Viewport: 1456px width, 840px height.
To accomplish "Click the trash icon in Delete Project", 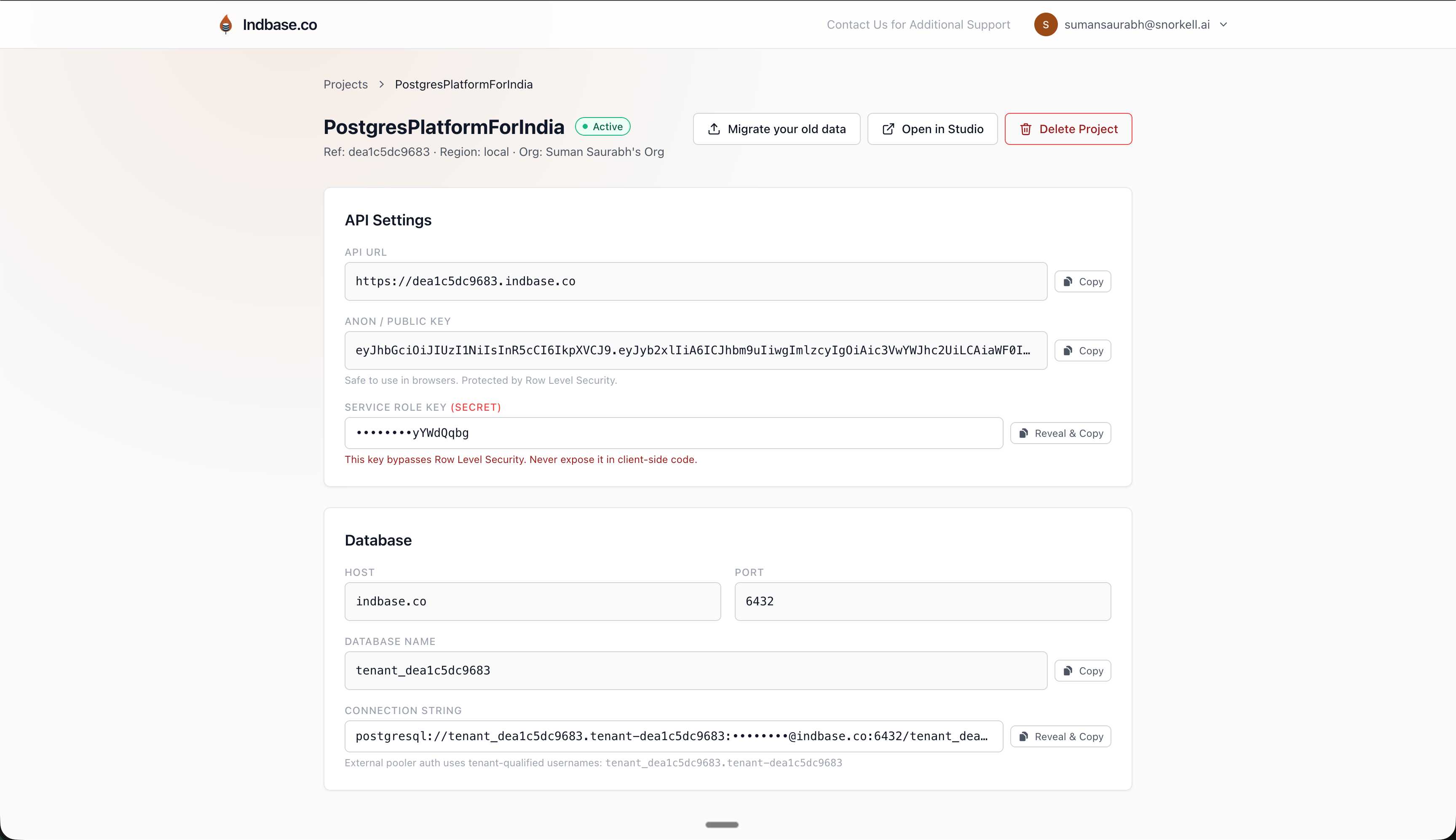I will [1026, 128].
